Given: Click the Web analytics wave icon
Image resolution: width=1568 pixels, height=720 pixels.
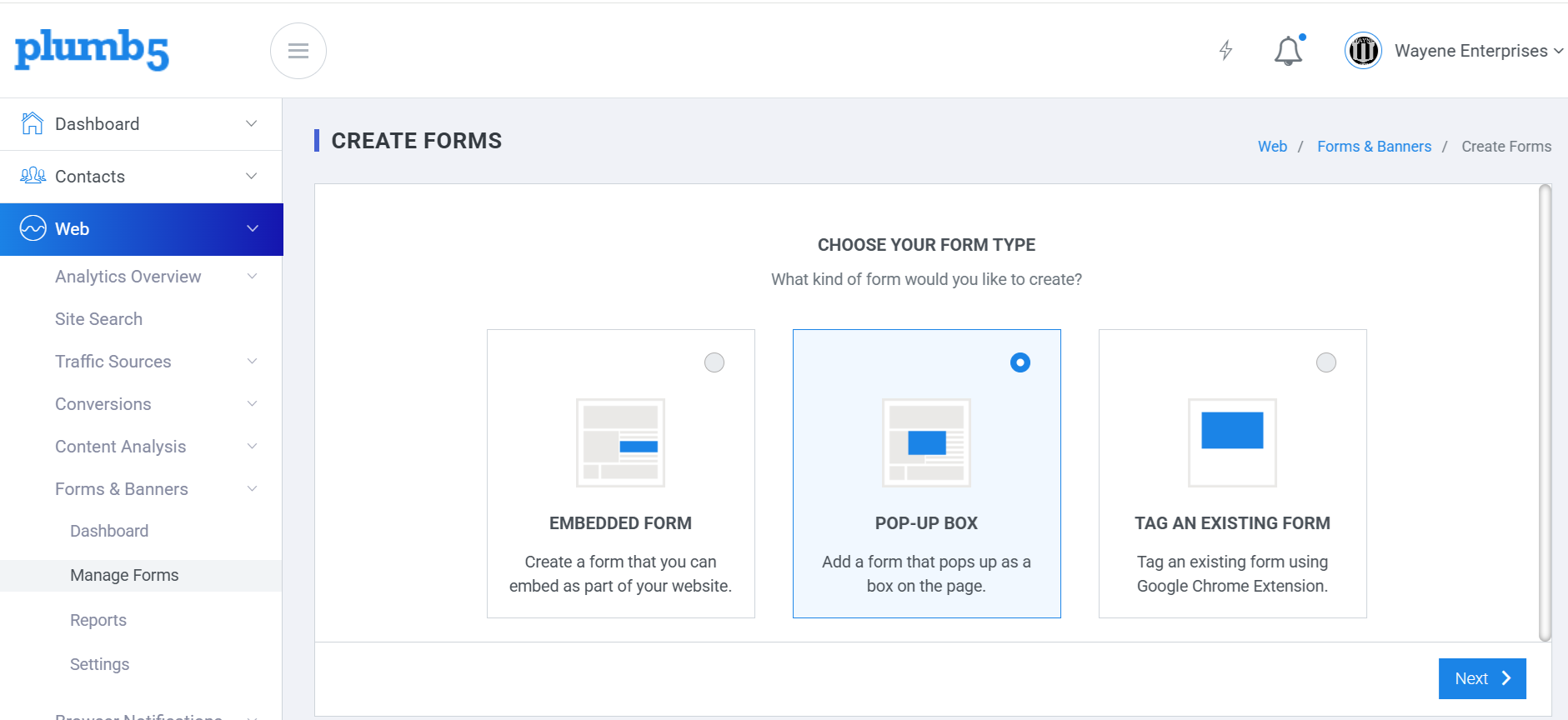Looking at the screenshot, I should click(x=33, y=228).
